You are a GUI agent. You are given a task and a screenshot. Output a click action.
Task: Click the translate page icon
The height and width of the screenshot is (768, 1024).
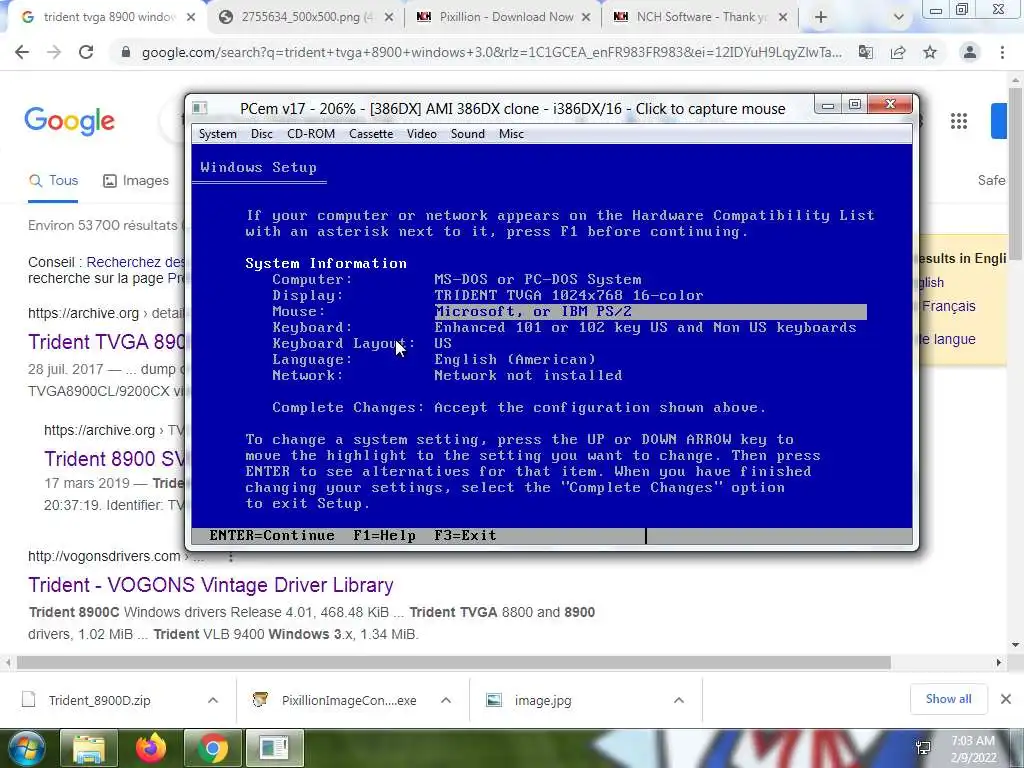click(x=866, y=52)
